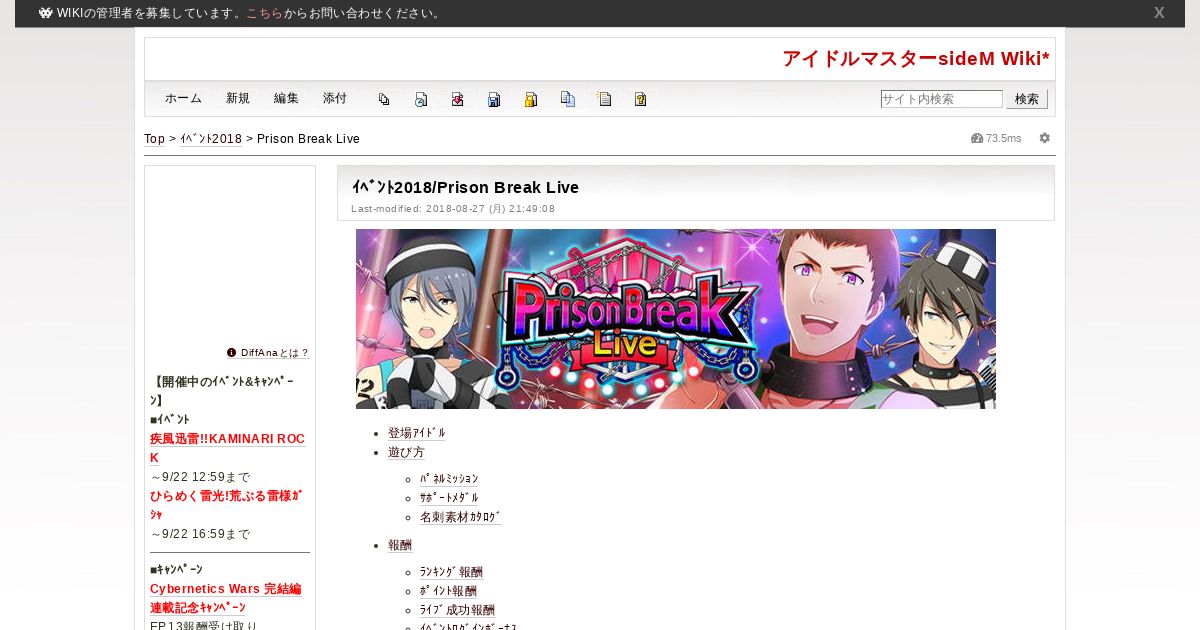This screenshot has width=1200, height=630.
Task: Click the ～9/22 16:59まで text
Action: [200, 534]
